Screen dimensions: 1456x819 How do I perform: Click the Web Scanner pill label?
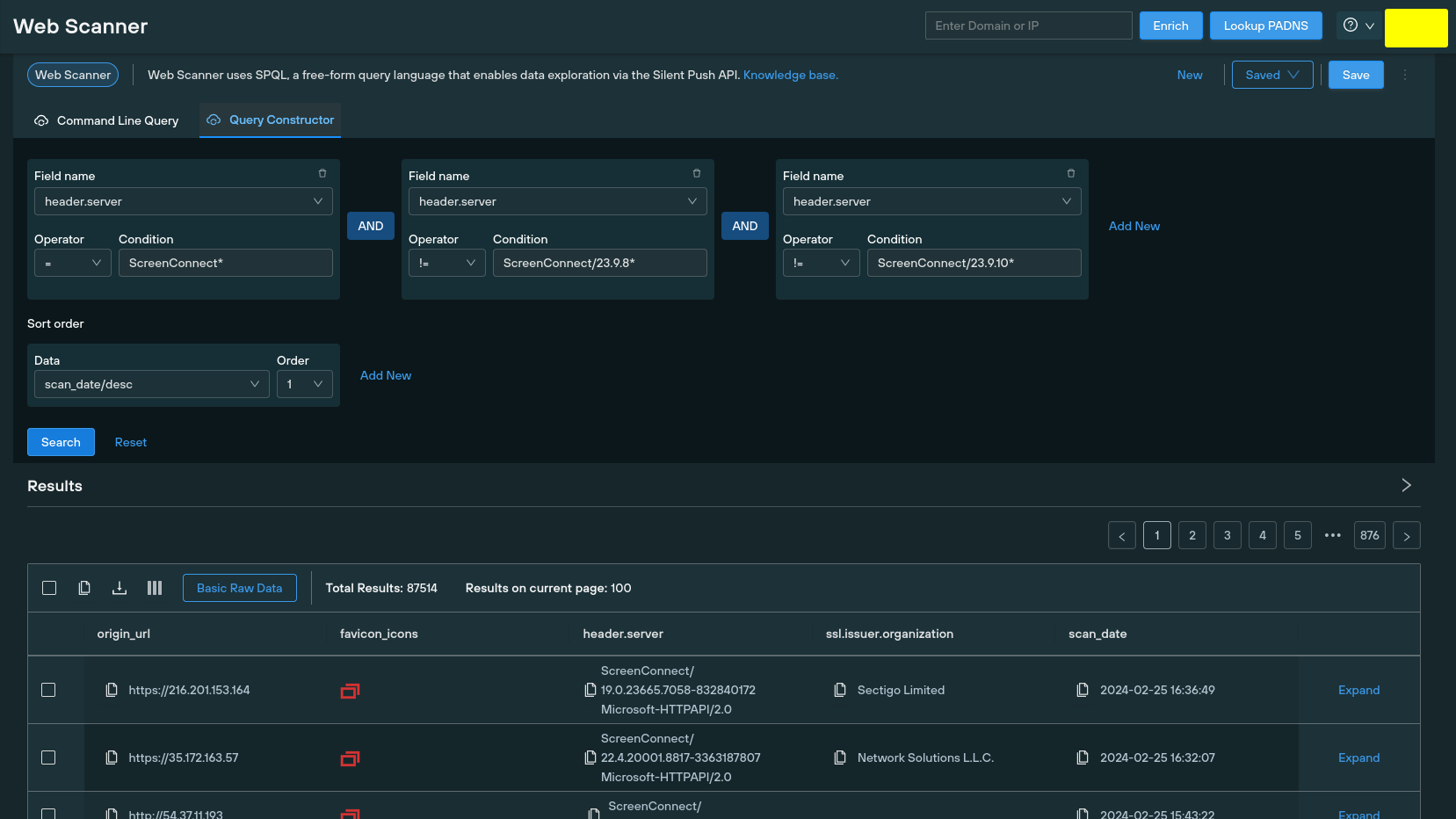pyautogui.click(x=73, y=75)
